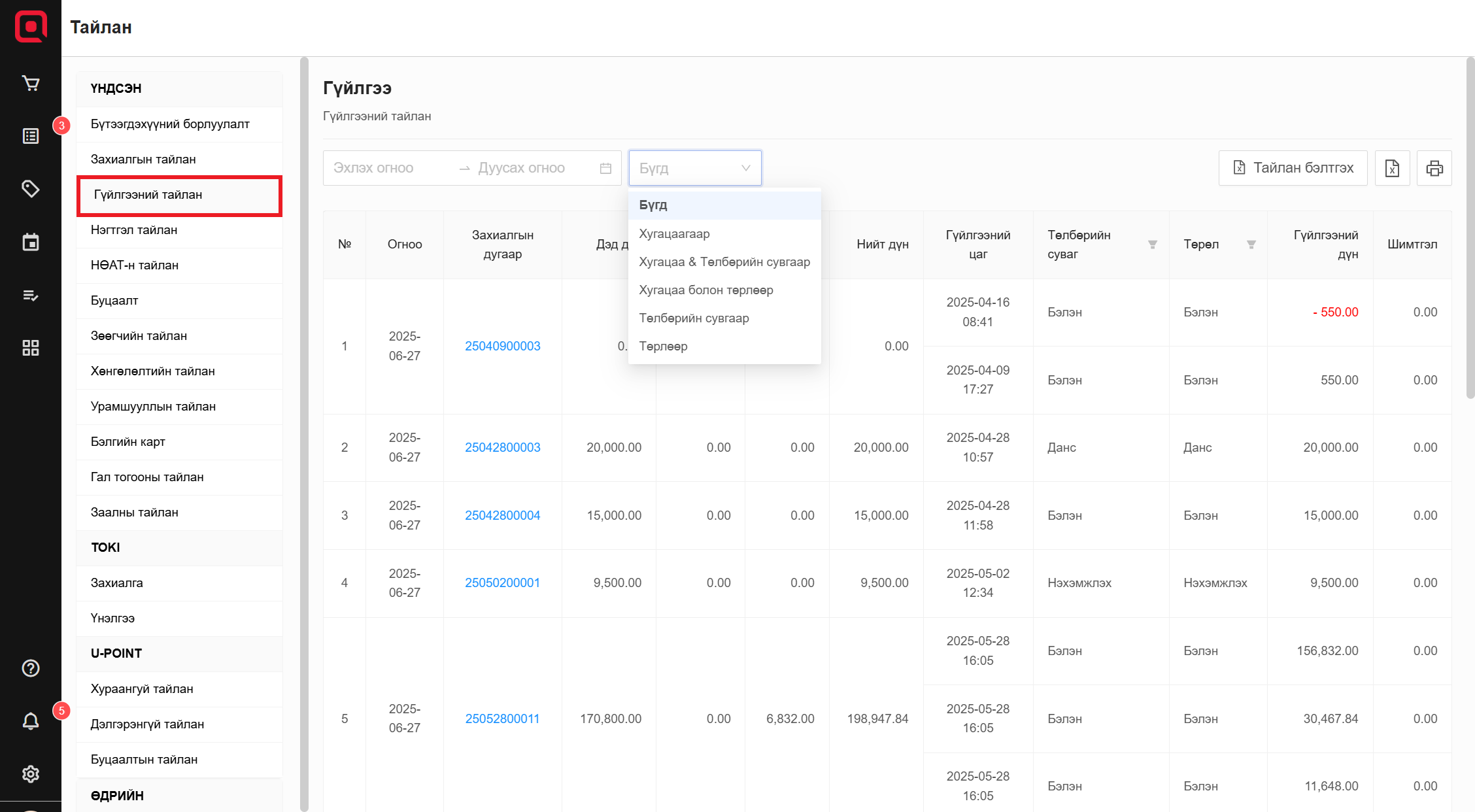
Task: Open the checklist sidebar icon
Action: click(x=31, y=296)
